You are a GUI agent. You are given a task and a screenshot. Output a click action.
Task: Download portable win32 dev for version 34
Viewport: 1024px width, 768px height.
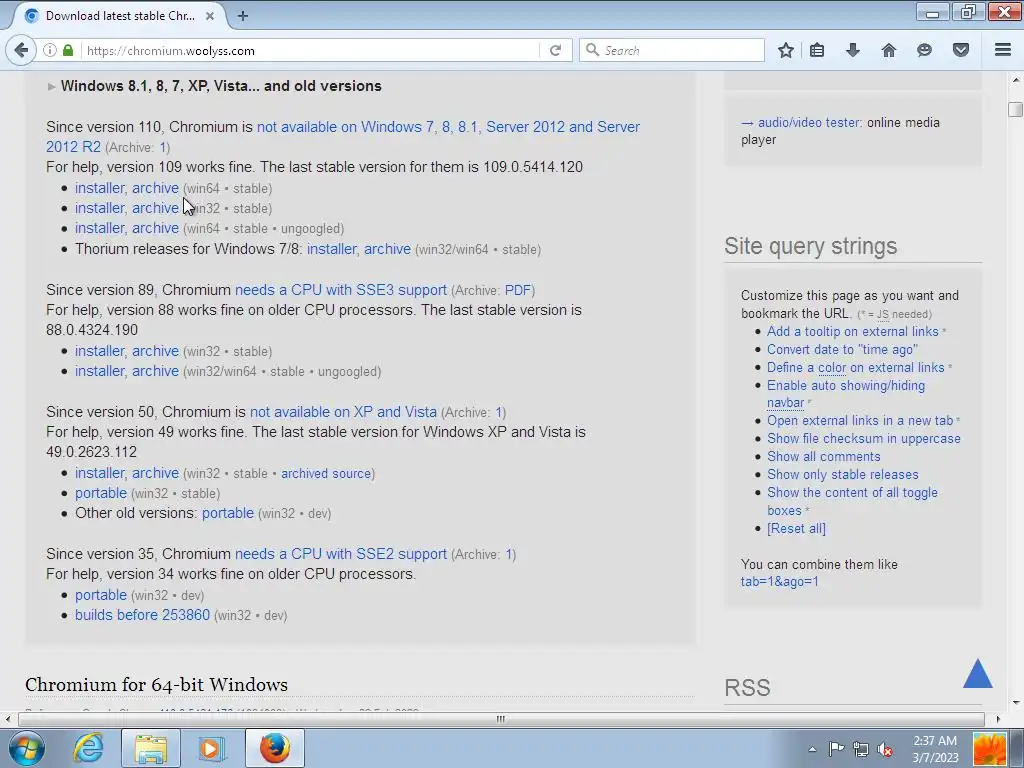click(x=101, y=595)
